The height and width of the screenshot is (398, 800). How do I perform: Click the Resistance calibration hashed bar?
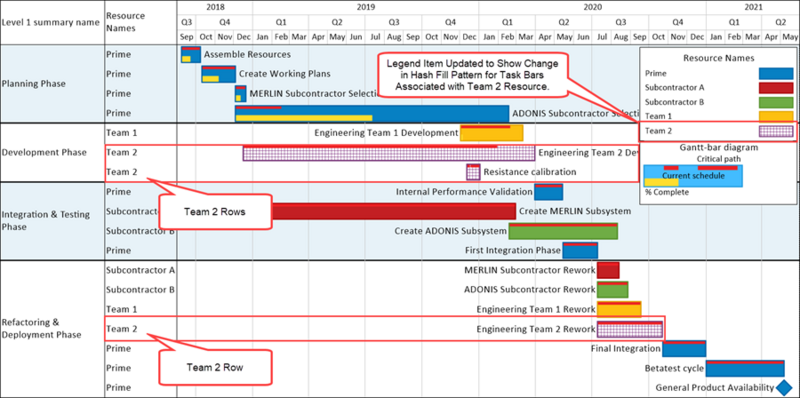(x=473, y=172)
